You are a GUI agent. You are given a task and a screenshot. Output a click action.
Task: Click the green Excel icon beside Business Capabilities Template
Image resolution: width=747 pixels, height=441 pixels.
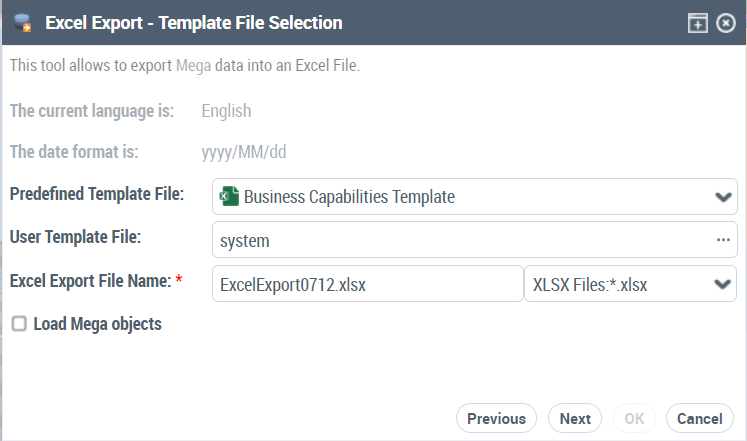(x=229, y=197)
